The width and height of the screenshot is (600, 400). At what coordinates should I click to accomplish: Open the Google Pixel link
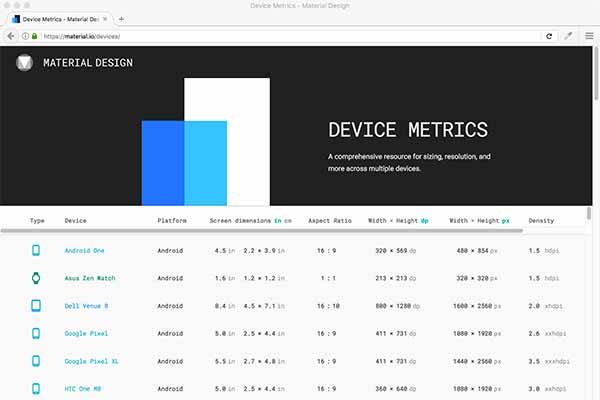(x=86, y=333)
